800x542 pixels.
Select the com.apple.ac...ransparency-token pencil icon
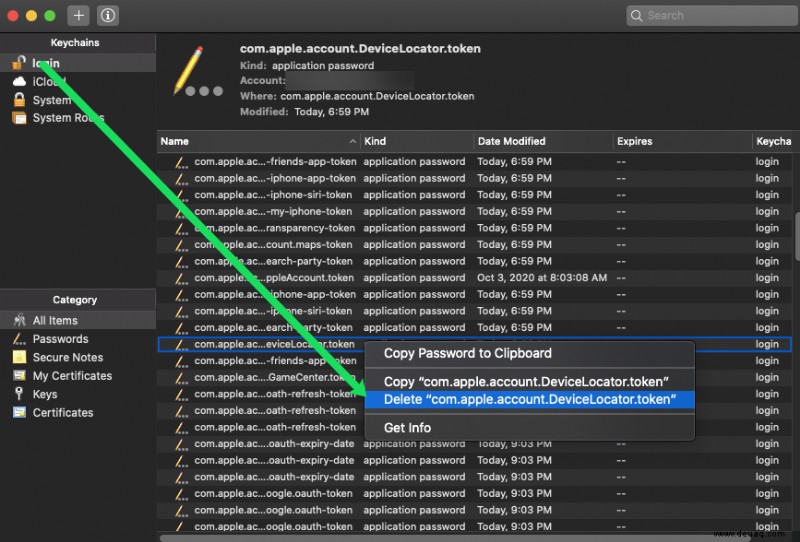pyautogui.click(x=181, y=229)
